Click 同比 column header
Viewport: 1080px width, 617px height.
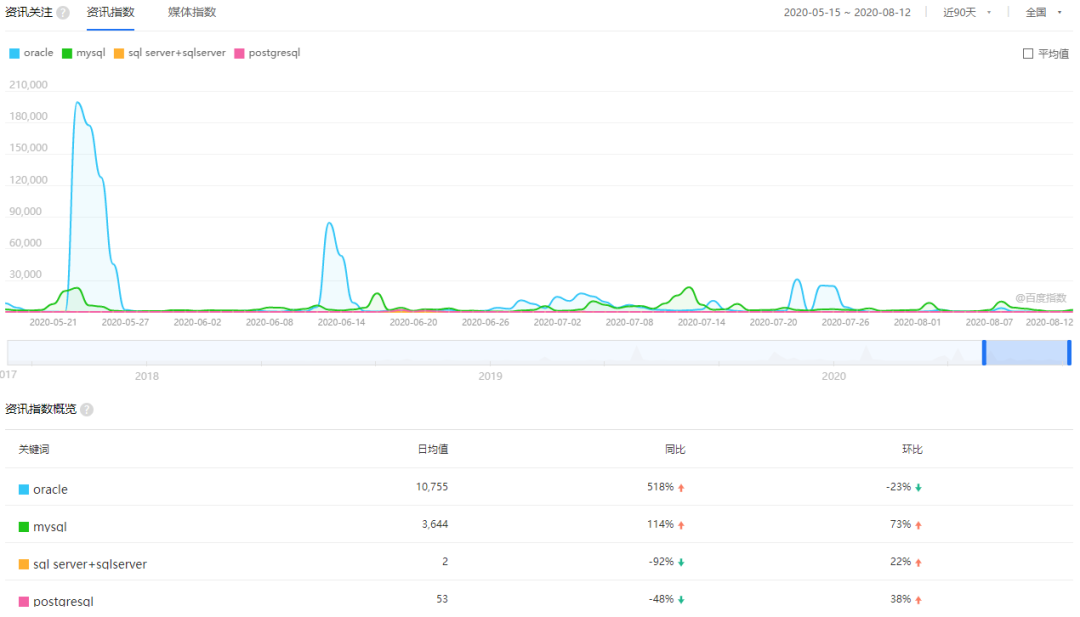(675, 450)
